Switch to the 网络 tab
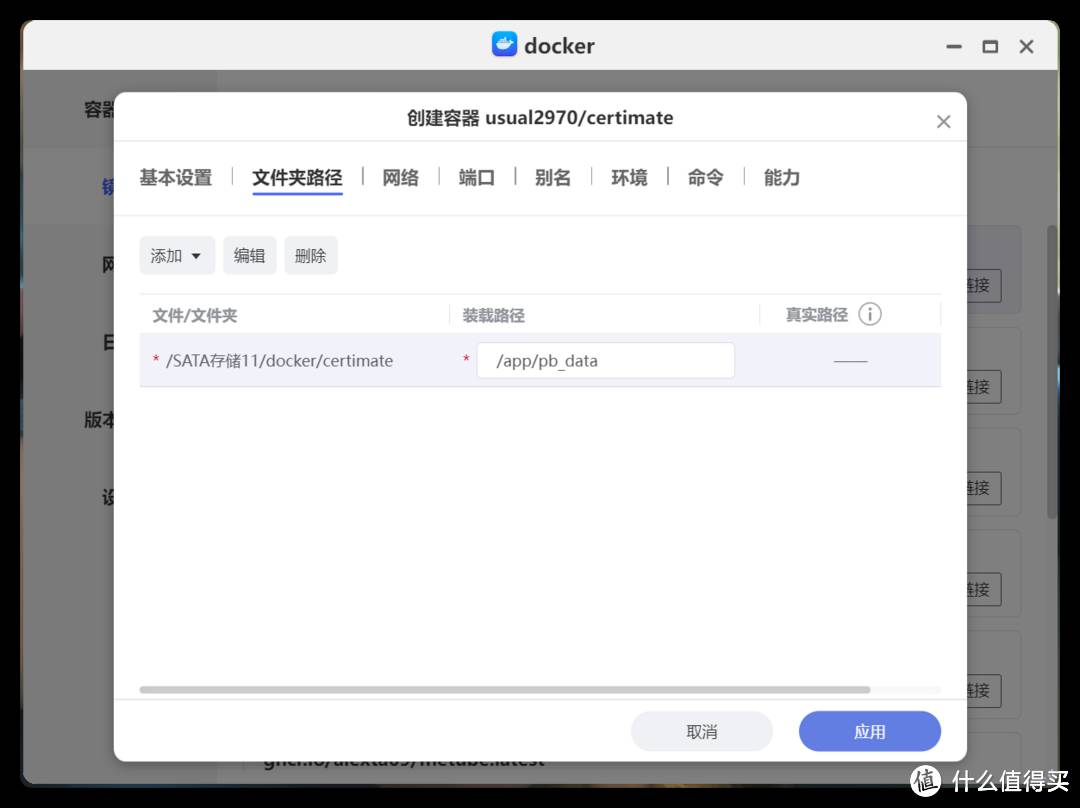 click(400, 178)
